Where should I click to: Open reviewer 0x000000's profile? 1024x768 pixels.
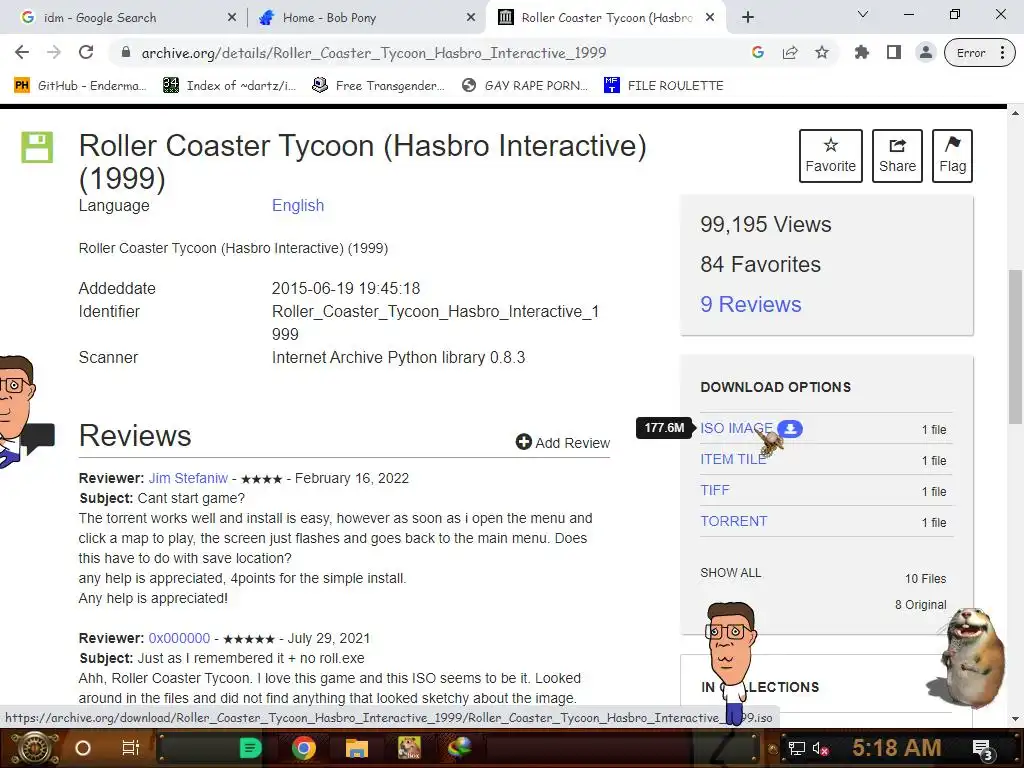(x=179, y=638)
